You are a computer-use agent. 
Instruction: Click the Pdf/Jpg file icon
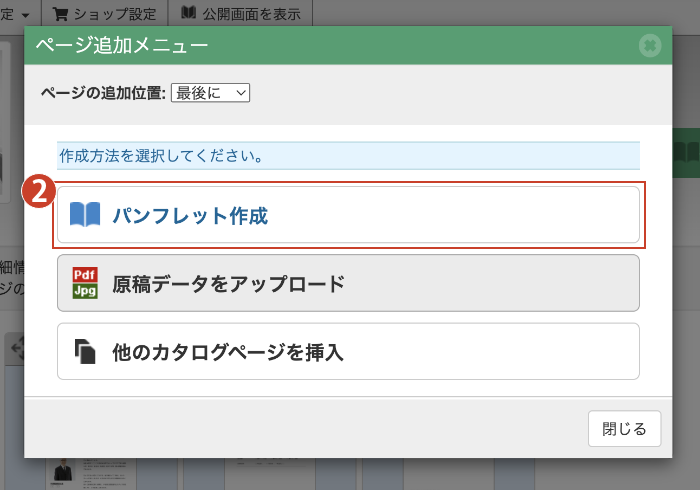(x=85, y=283)
